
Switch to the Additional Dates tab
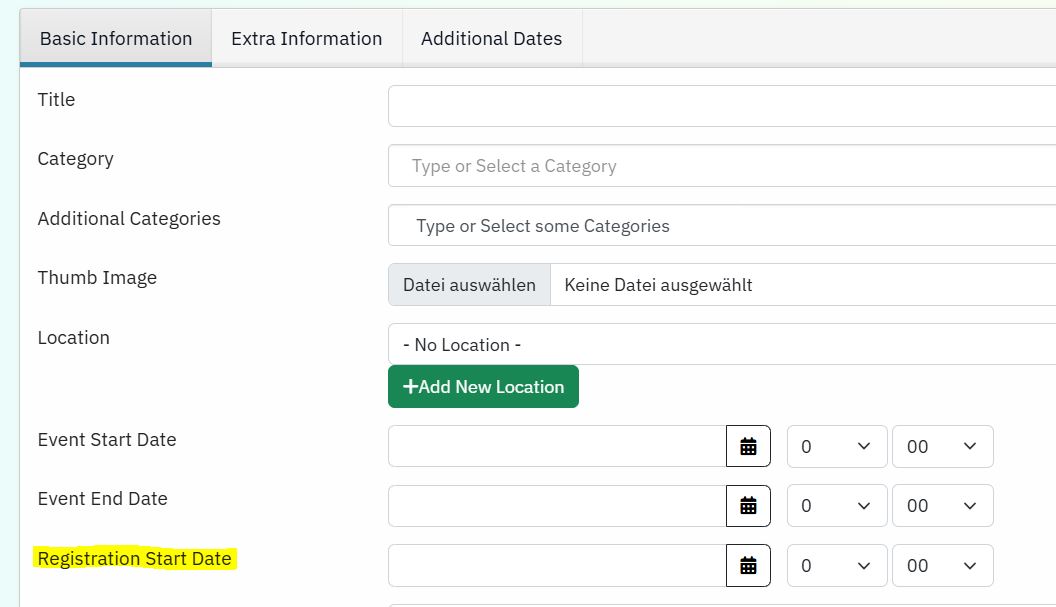pyautogui.click(x=491, y=39)
